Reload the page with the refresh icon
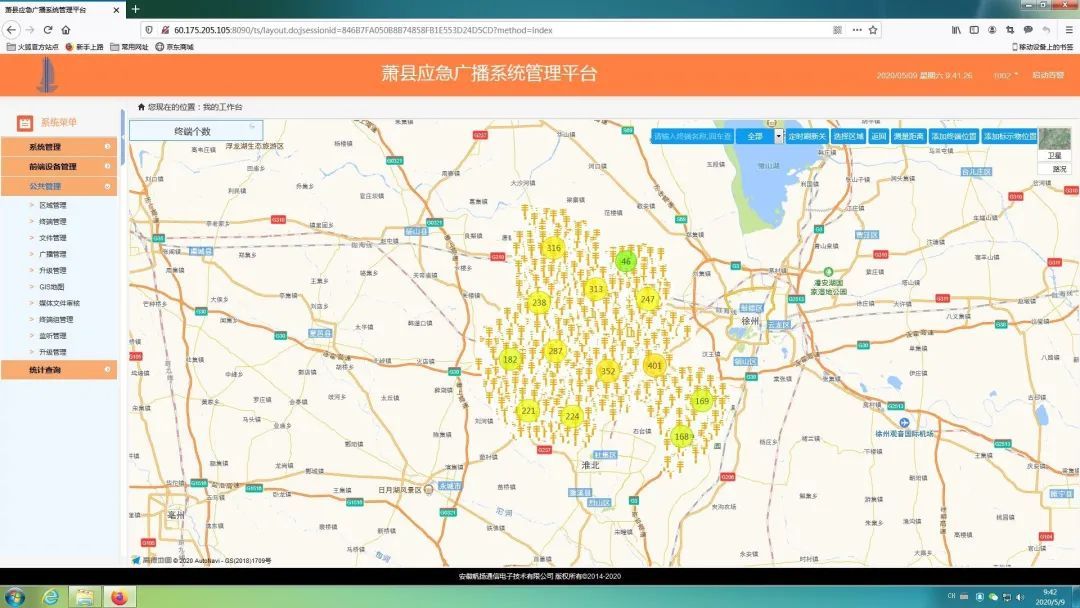The width and height of the screenshot is (1080, 608). coord(48,30)
